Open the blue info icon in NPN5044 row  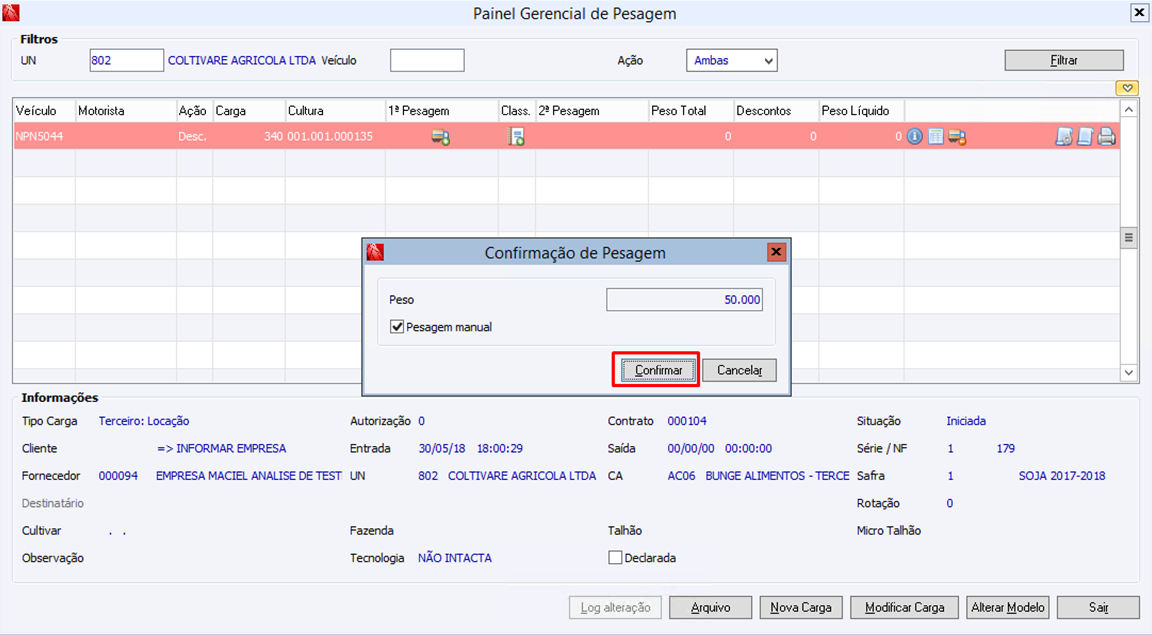tap(915, 137)
